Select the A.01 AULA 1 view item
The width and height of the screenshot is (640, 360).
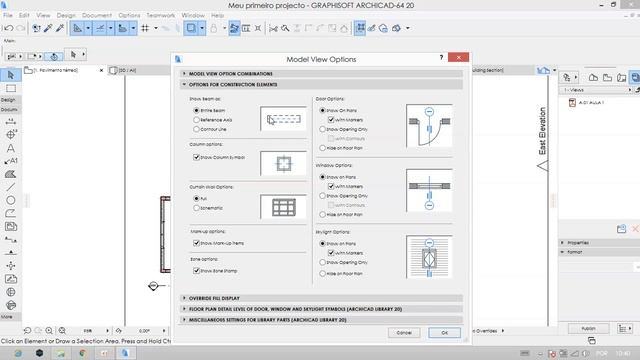coord(586,103)
